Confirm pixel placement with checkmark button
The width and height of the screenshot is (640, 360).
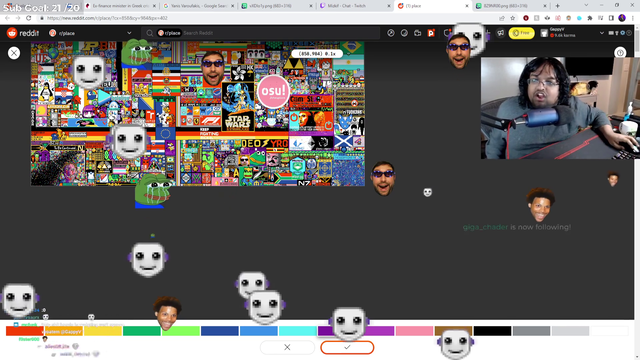pos(347,347)
